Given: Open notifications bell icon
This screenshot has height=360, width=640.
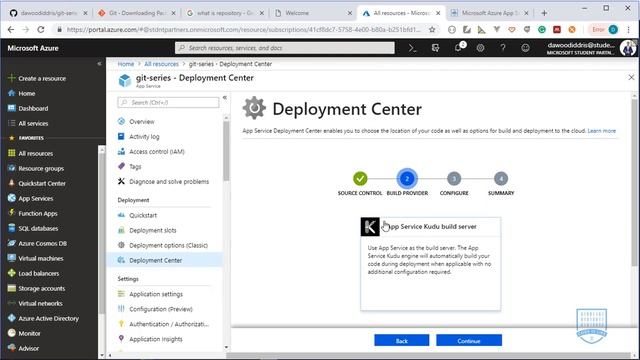Looking at the screenshot, I should pyautogui.click(x=458, y=48).
